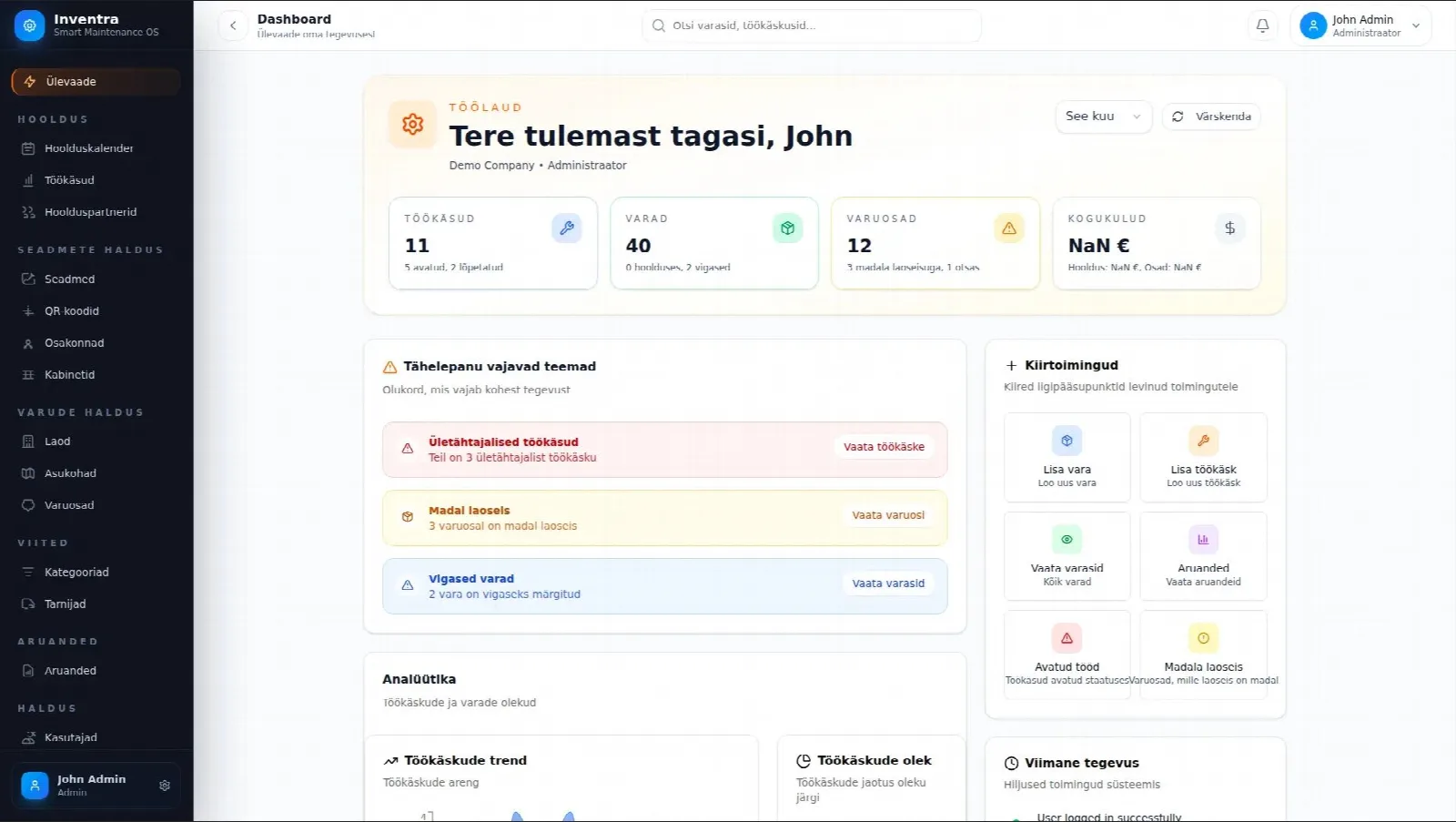The image size is (1456, 822).
Task: Click the Laod building icon
Action: click(28, 441)
